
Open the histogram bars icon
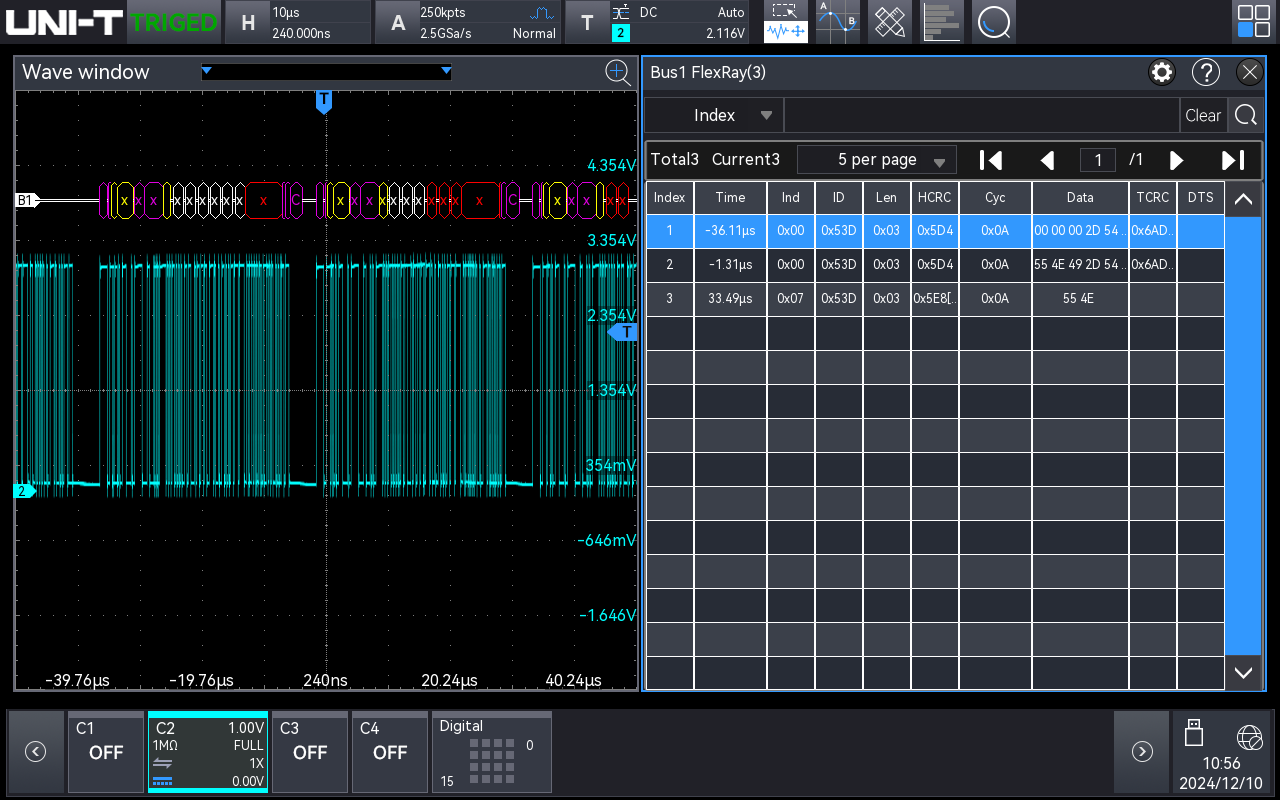(942, 22)
